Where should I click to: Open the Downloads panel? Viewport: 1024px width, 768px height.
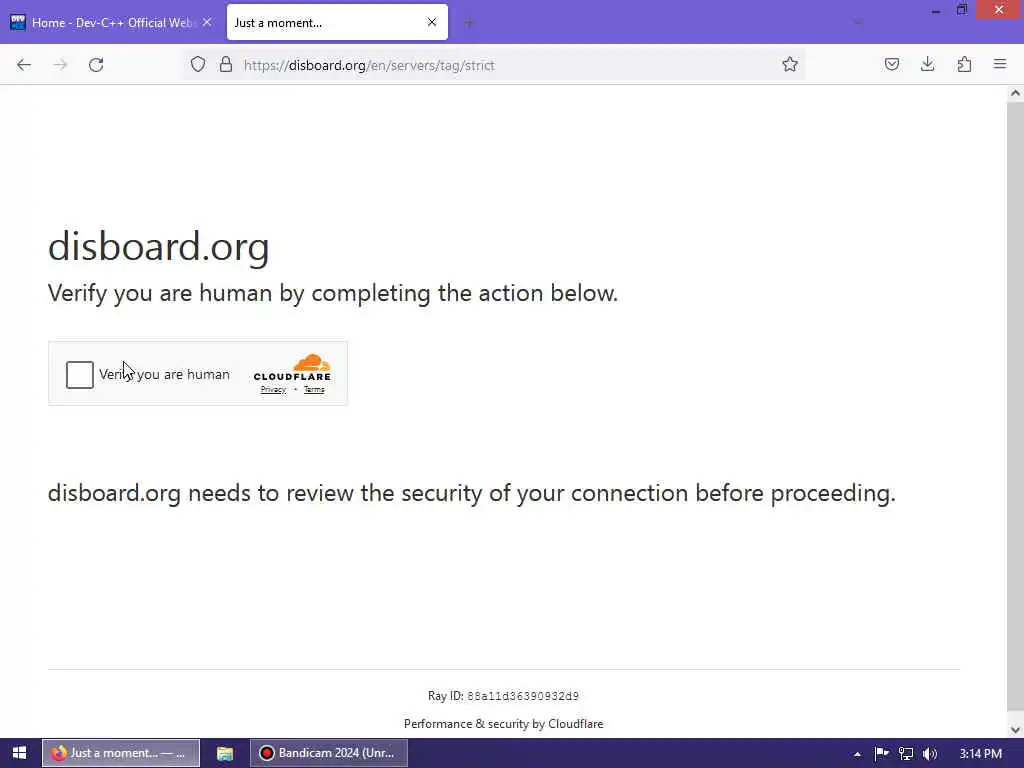point(927,64)
